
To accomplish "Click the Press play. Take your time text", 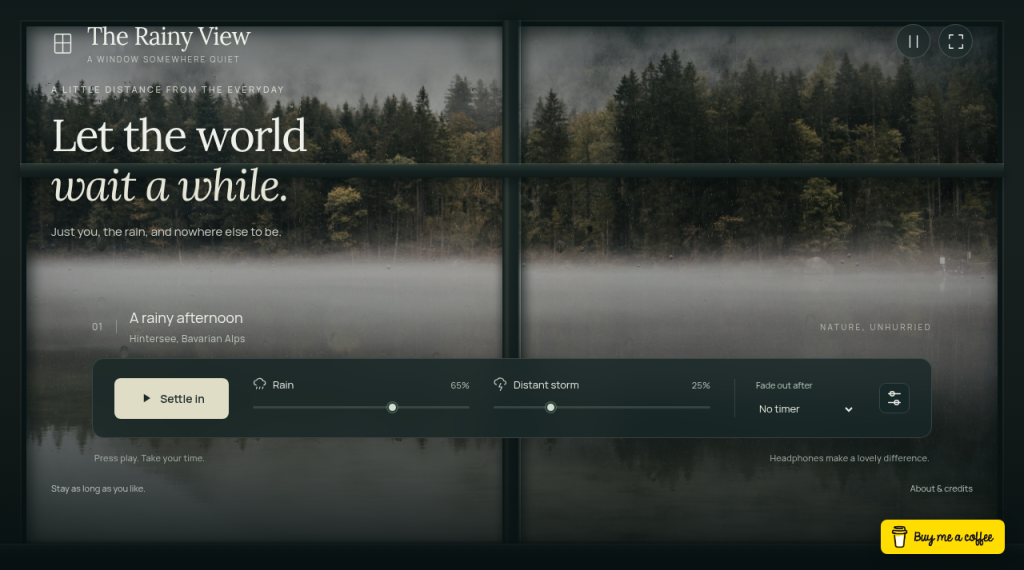I will coord(149,458).
